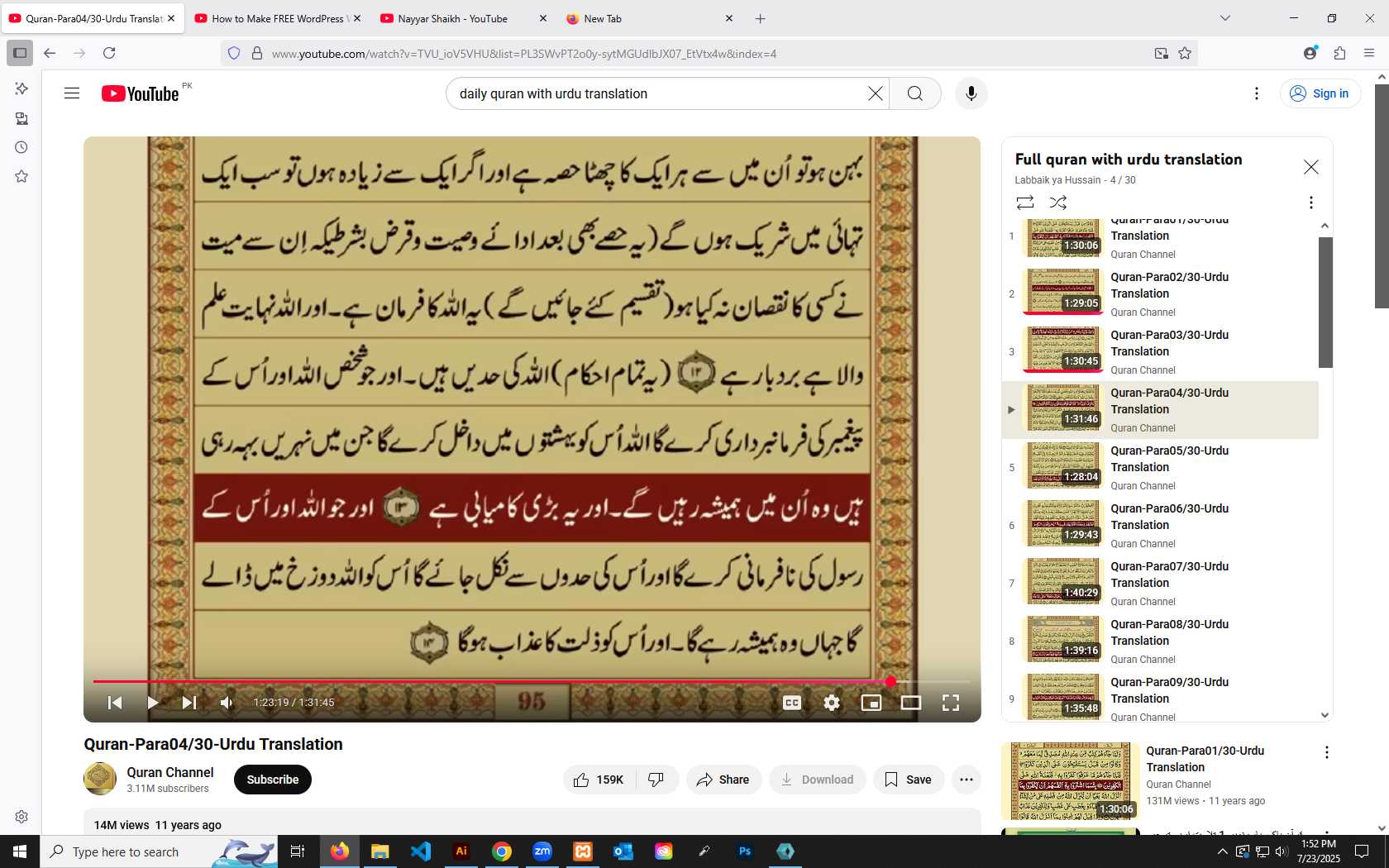Screen dimensions: 1389x868
Task: Open Windows Start menu
Action: 20,851
